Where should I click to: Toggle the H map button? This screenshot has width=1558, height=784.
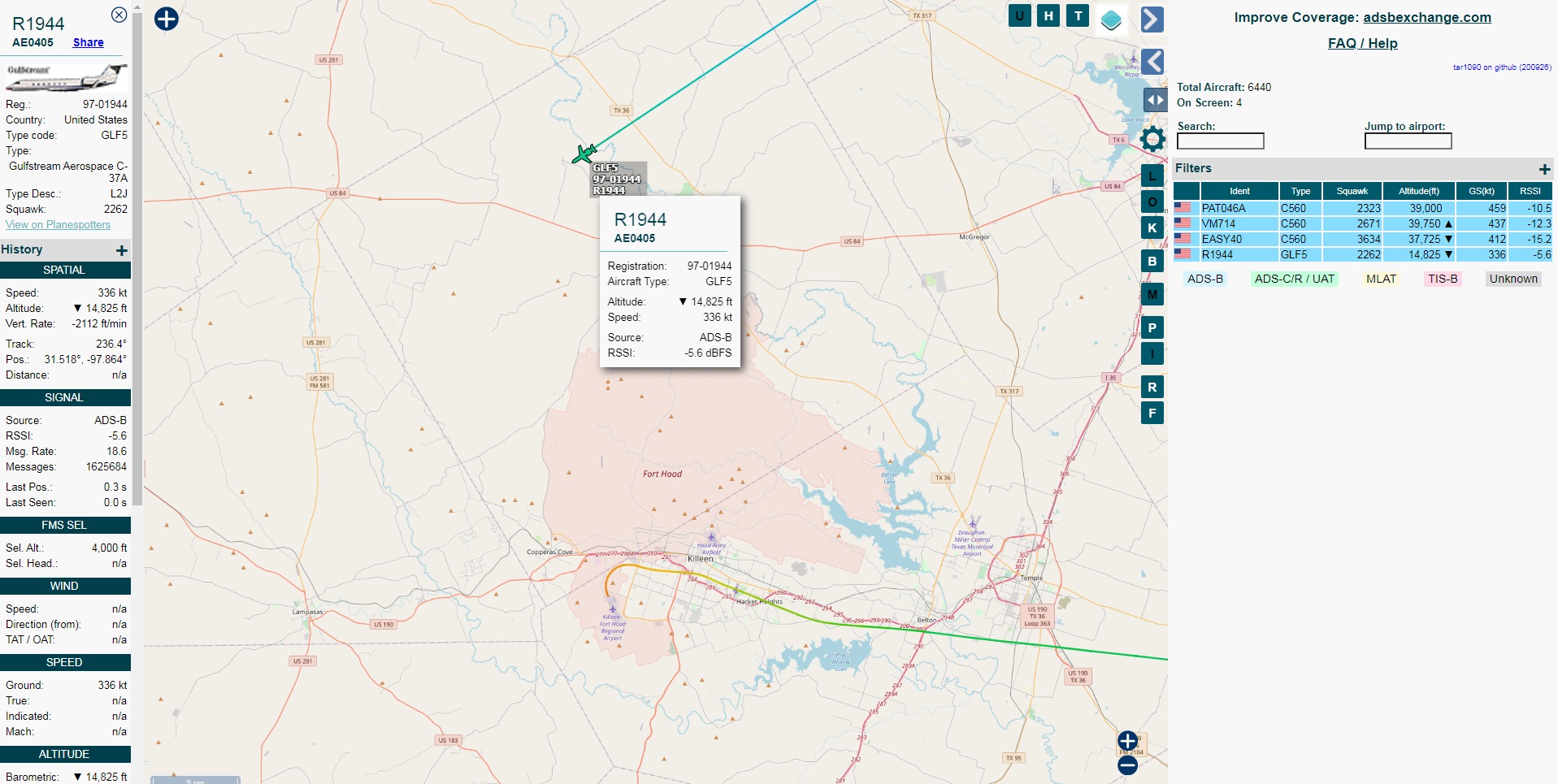click(1048, 15)
